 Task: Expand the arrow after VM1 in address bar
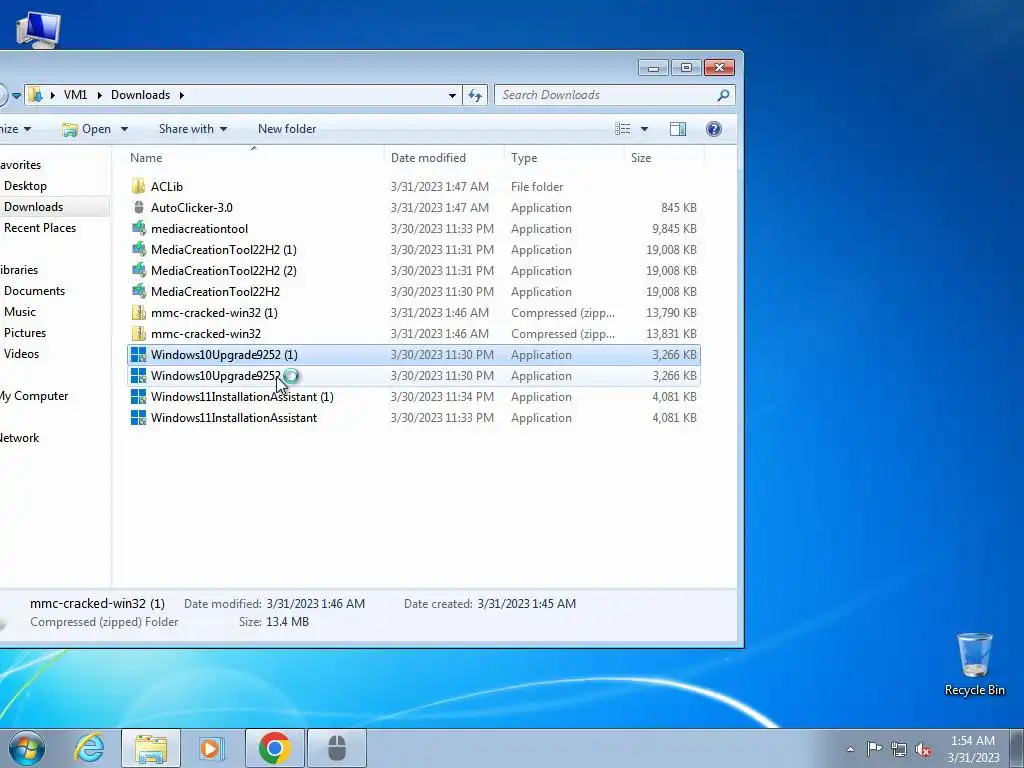[100, 95]
